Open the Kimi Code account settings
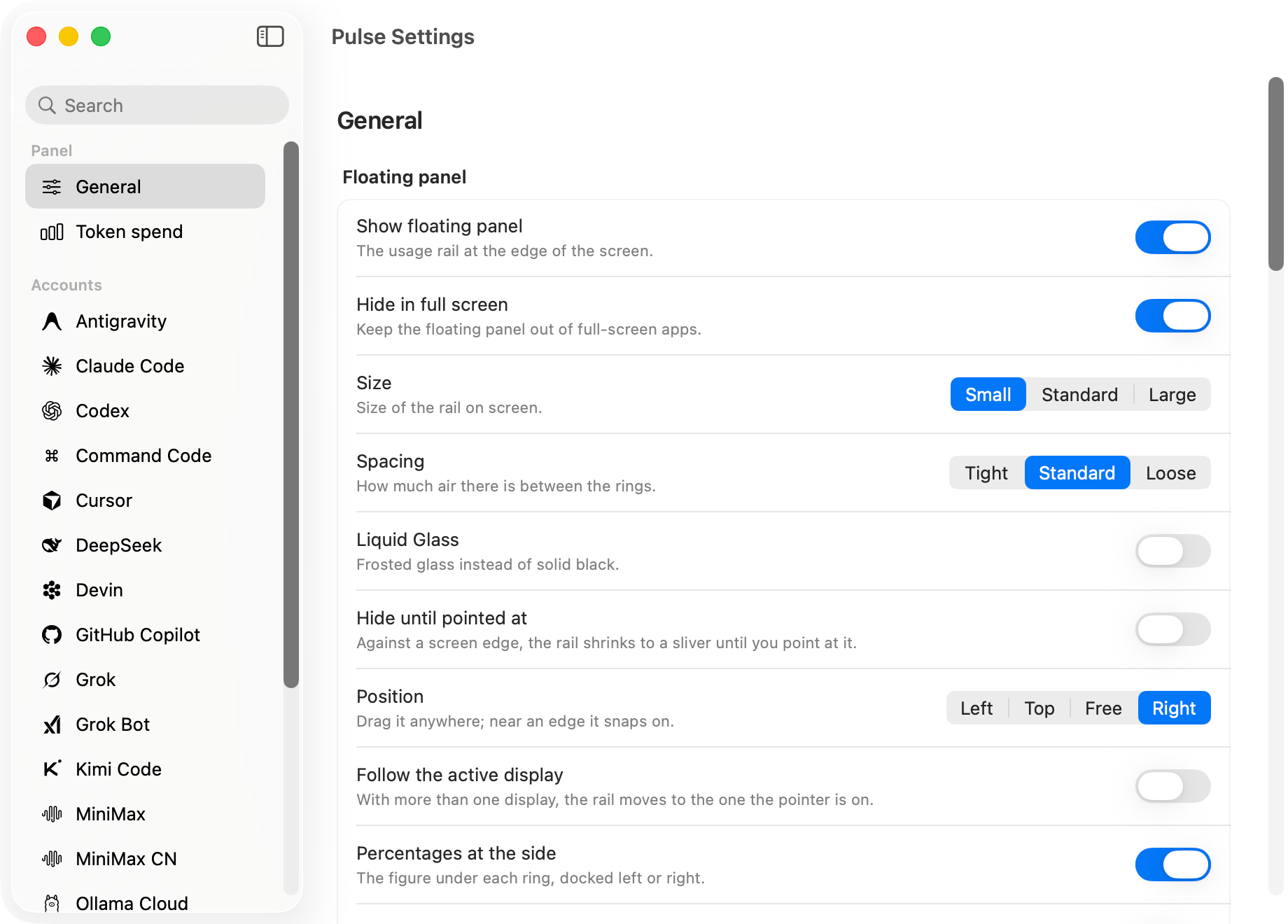The height and width of the screenshot is (924, 1288). 145,769
